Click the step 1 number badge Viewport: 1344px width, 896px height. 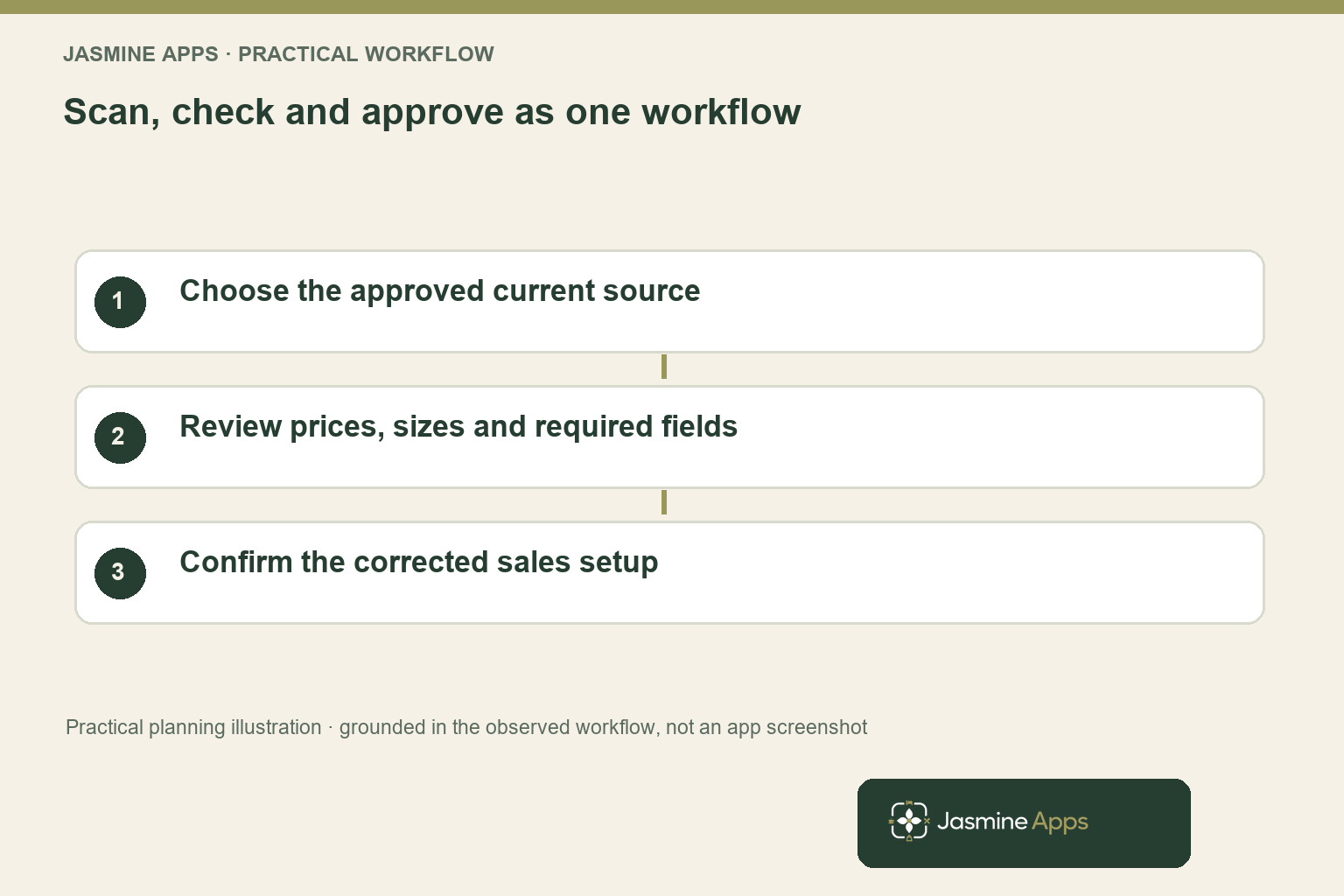(120, 302)
